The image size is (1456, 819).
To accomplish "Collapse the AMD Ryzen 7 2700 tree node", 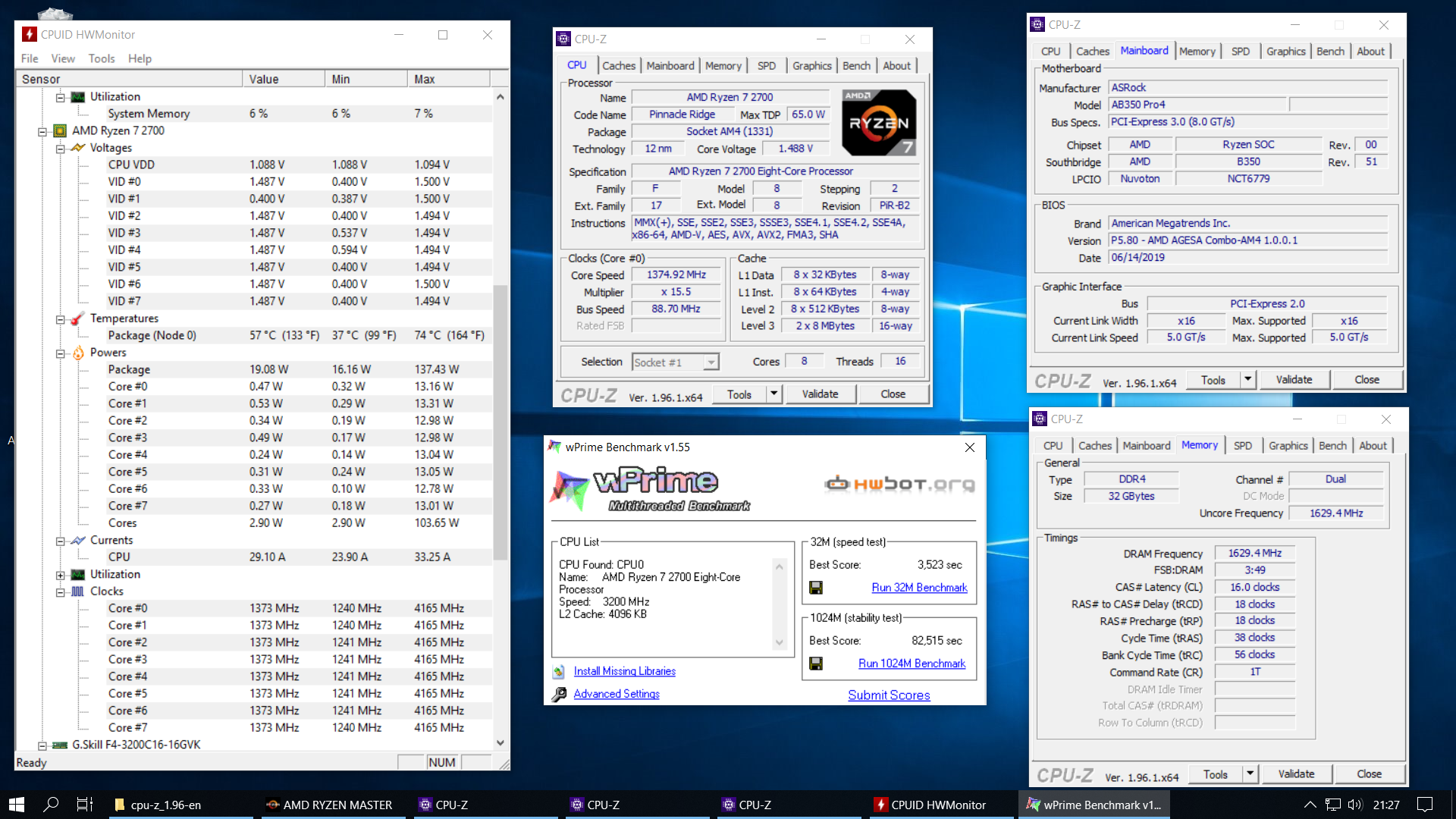I will tap(42, 131).
